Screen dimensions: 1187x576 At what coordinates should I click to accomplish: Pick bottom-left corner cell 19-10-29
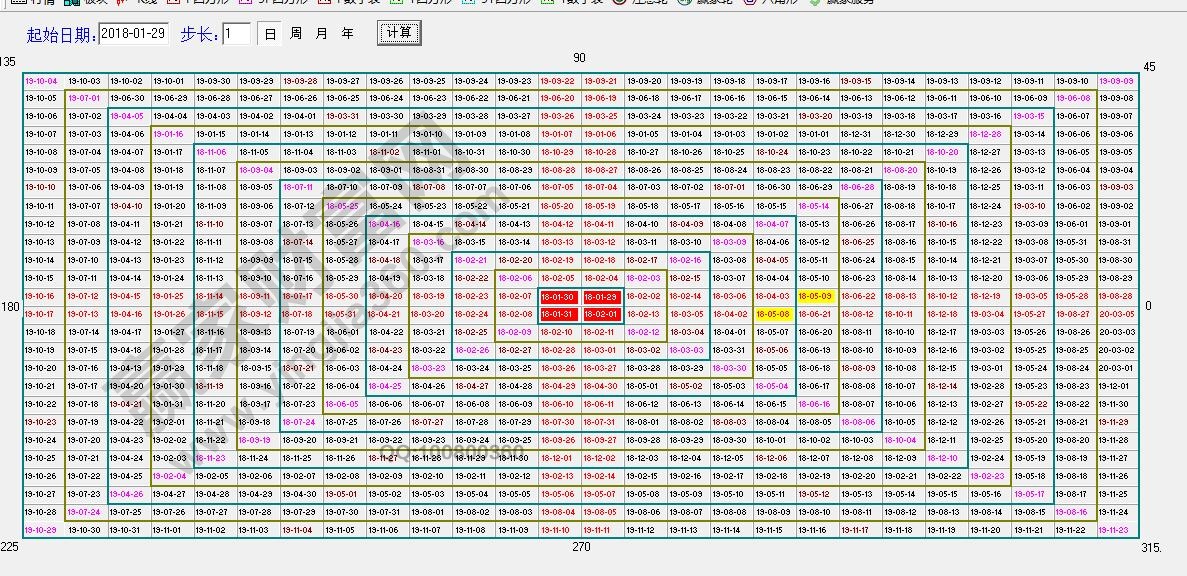pyautogui.click(x=41, y=531)
